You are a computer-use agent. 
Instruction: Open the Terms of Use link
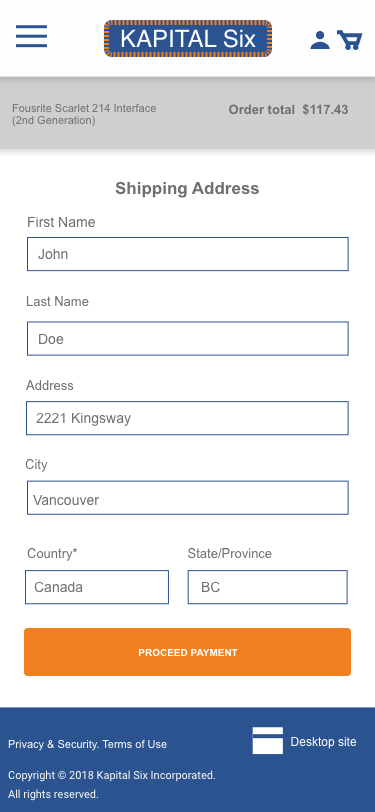tap(135, 744)
